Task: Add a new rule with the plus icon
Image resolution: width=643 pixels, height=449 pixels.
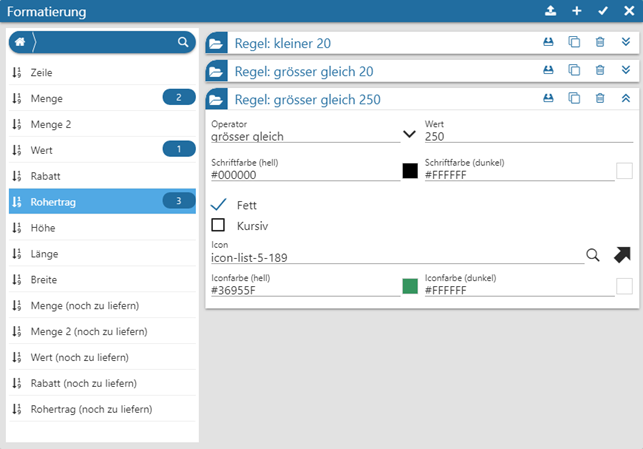Action: click(576, 11)
